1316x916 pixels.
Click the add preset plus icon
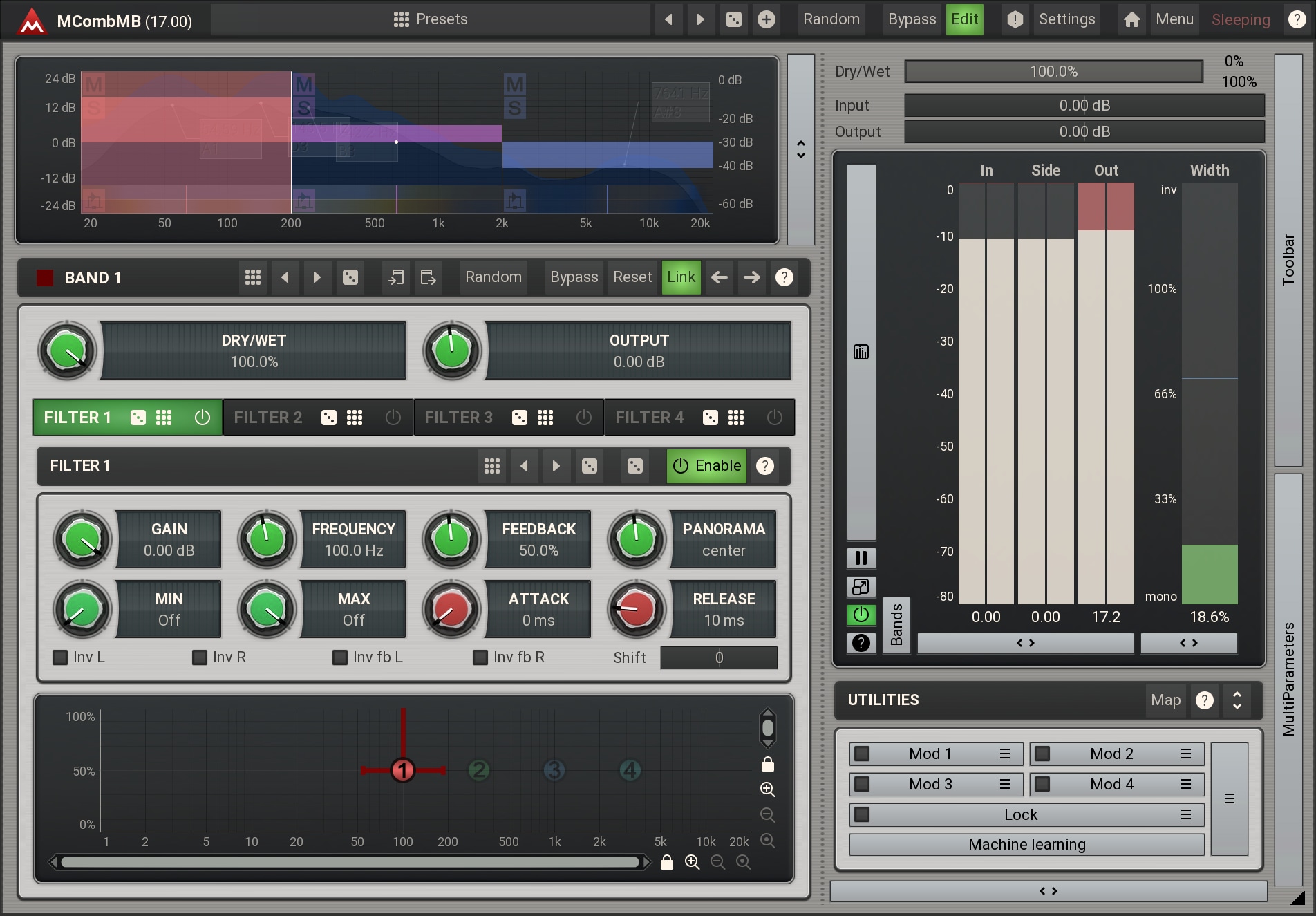(766, 19)
